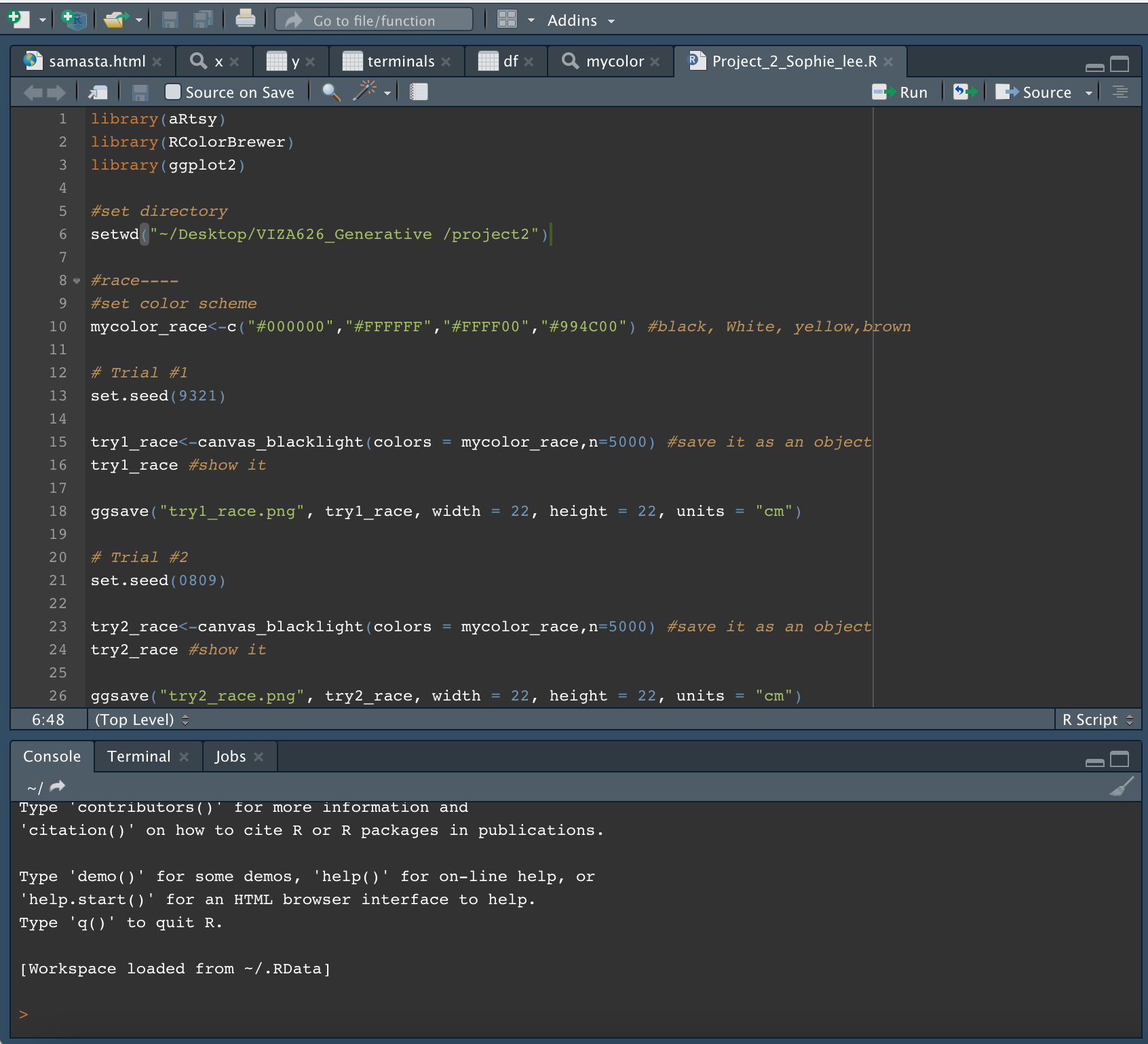Click the Compile Report notebook icon
The width and height of the screenshot is (1148, 1044).
click(x=419, y=92)
